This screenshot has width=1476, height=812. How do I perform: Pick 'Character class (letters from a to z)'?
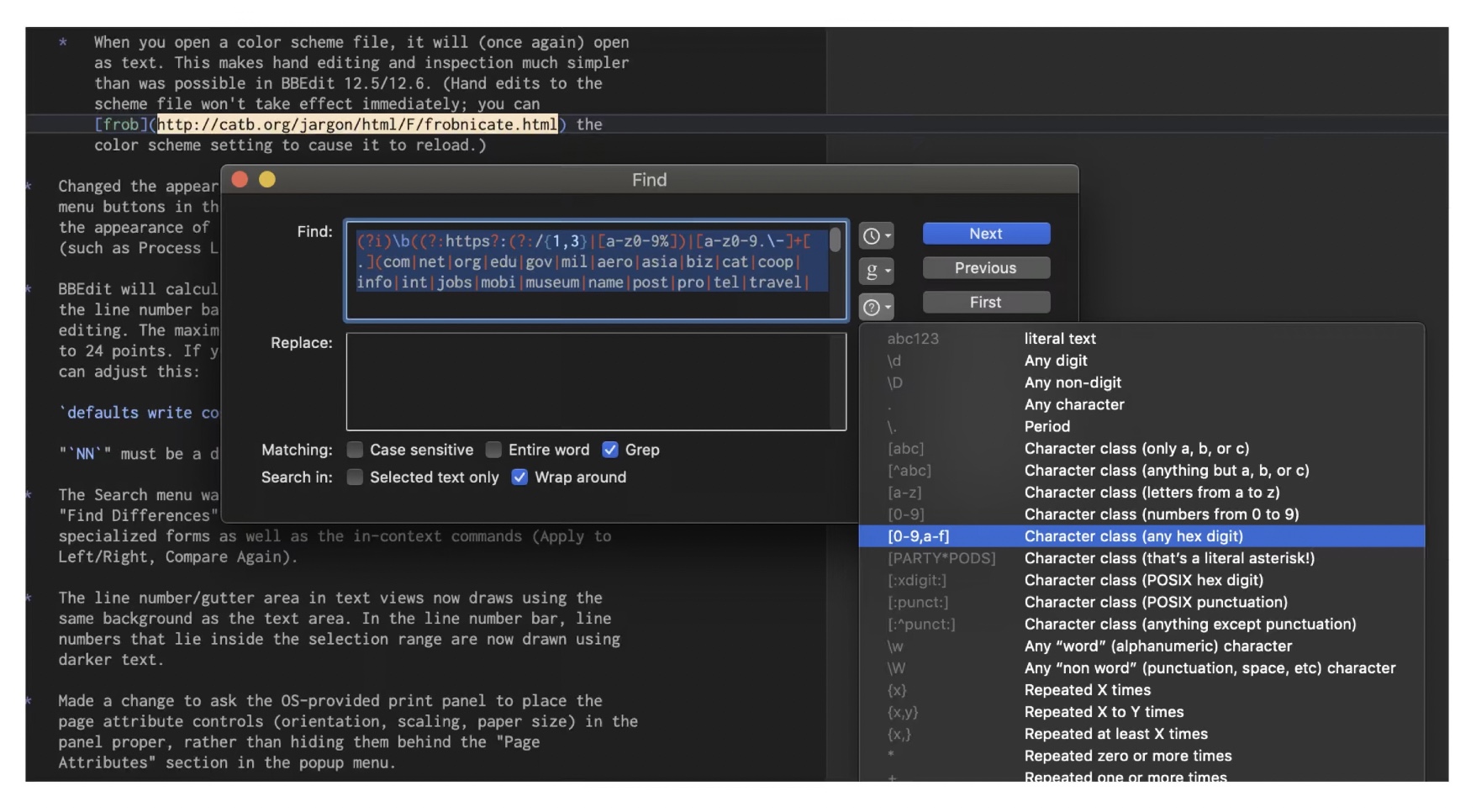(x=1141, y=493)
